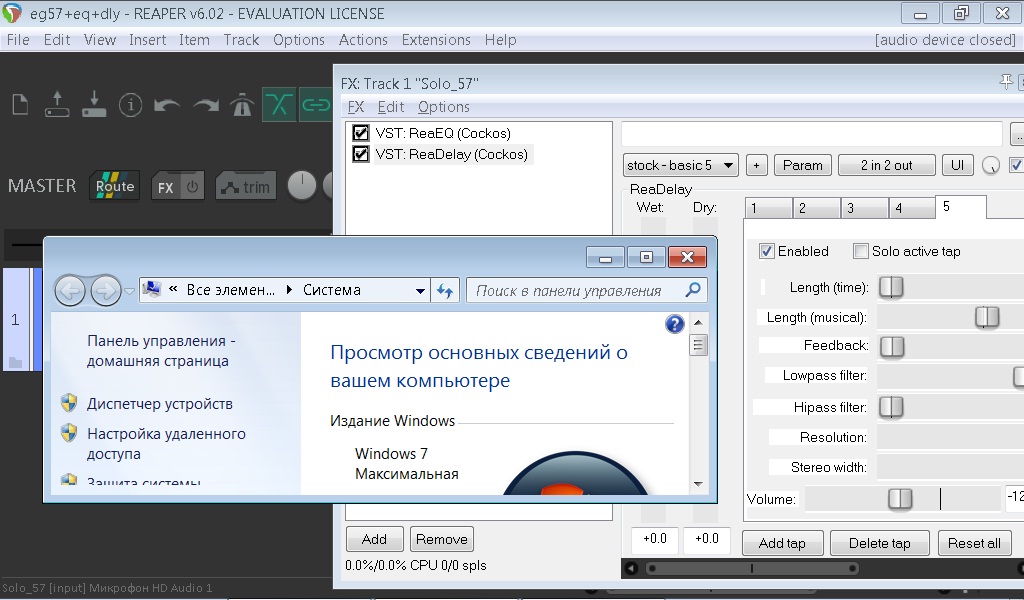Click Master FX button
Screen dimensions: 1024x600
(x=165, y=187)
